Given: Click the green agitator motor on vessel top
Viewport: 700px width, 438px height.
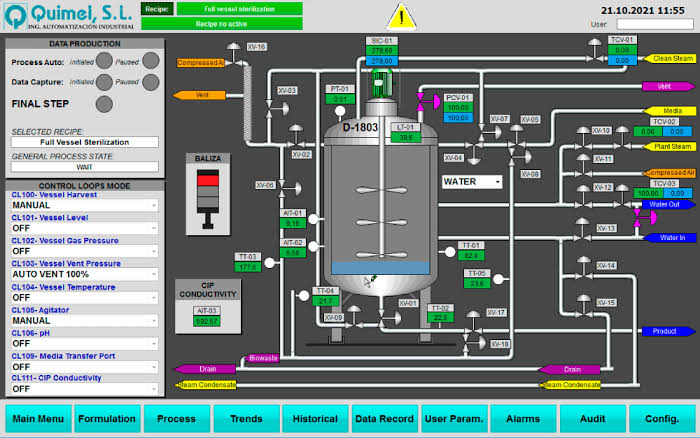Looking at the screenshot, I should 382,83.
